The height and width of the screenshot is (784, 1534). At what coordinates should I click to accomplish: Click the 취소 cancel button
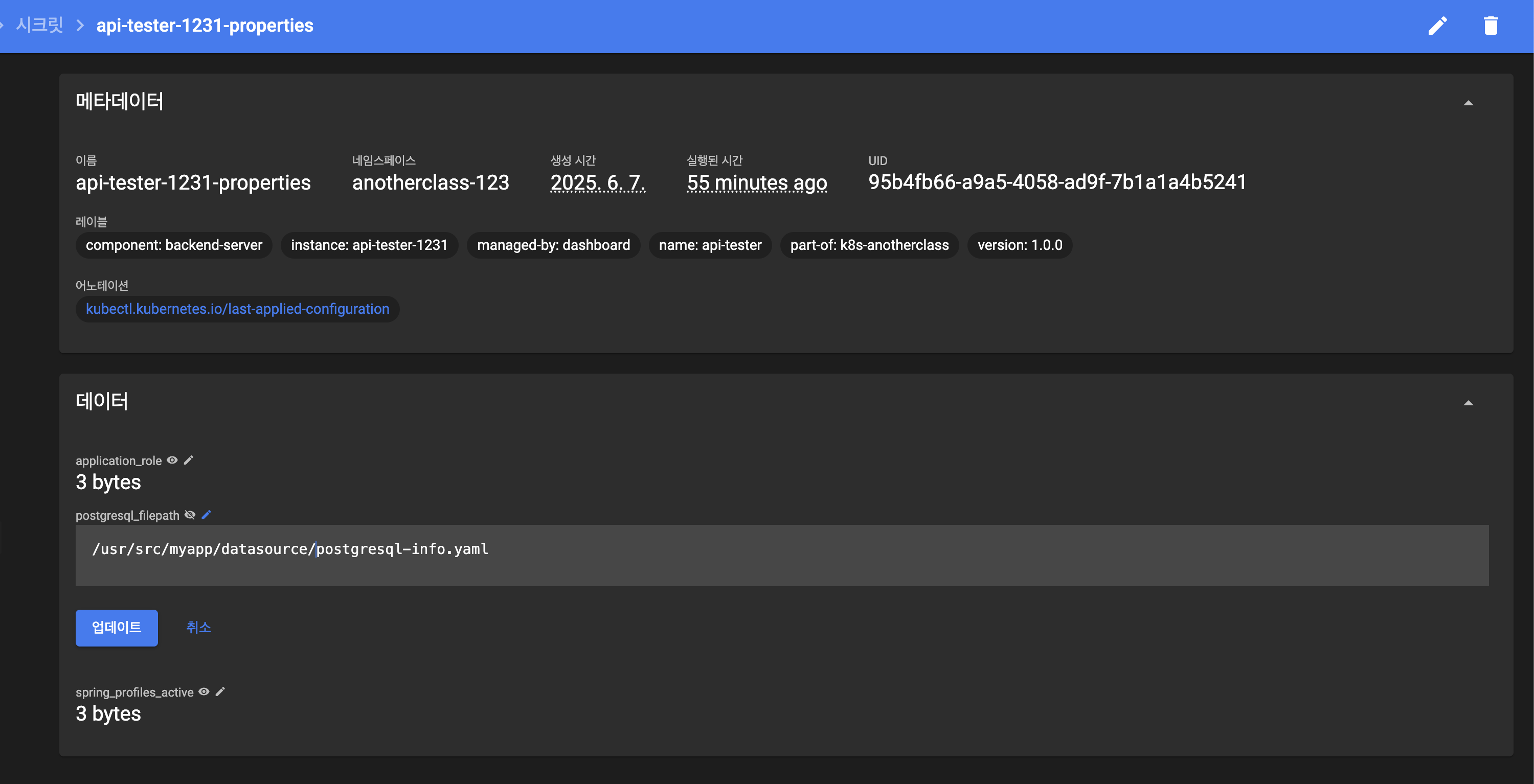point(198,628)
